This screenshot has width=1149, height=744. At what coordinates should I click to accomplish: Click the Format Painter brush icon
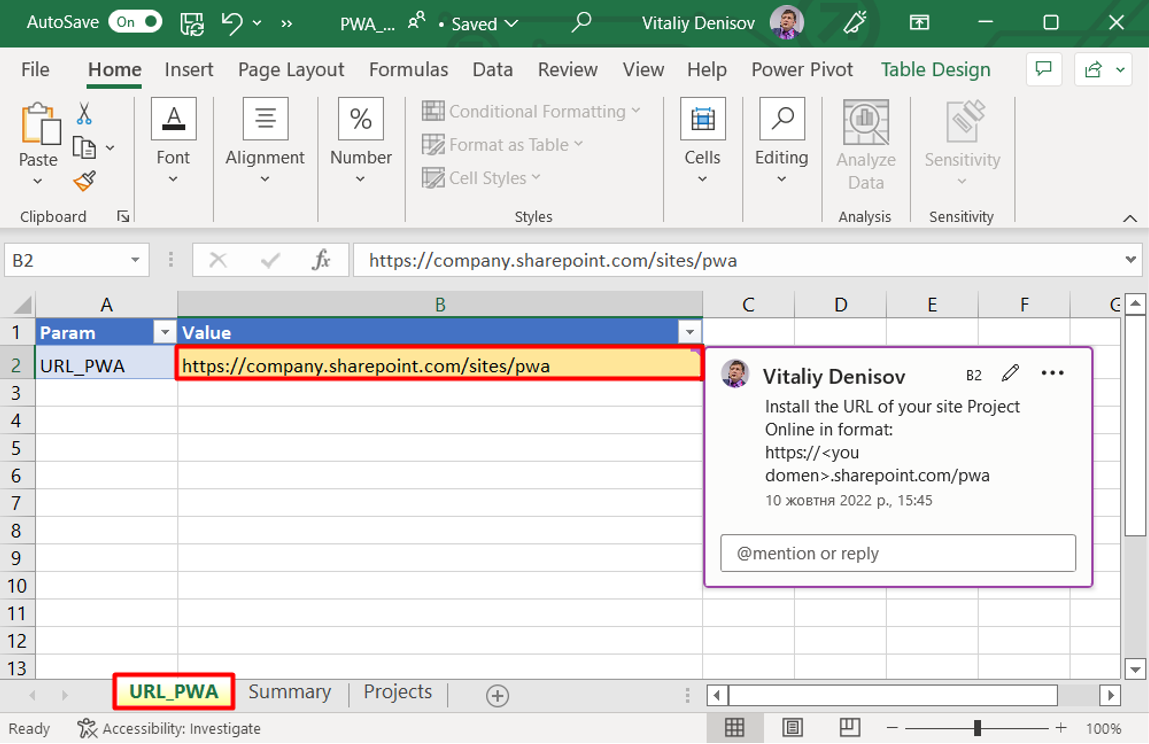[x=85, y=180]
